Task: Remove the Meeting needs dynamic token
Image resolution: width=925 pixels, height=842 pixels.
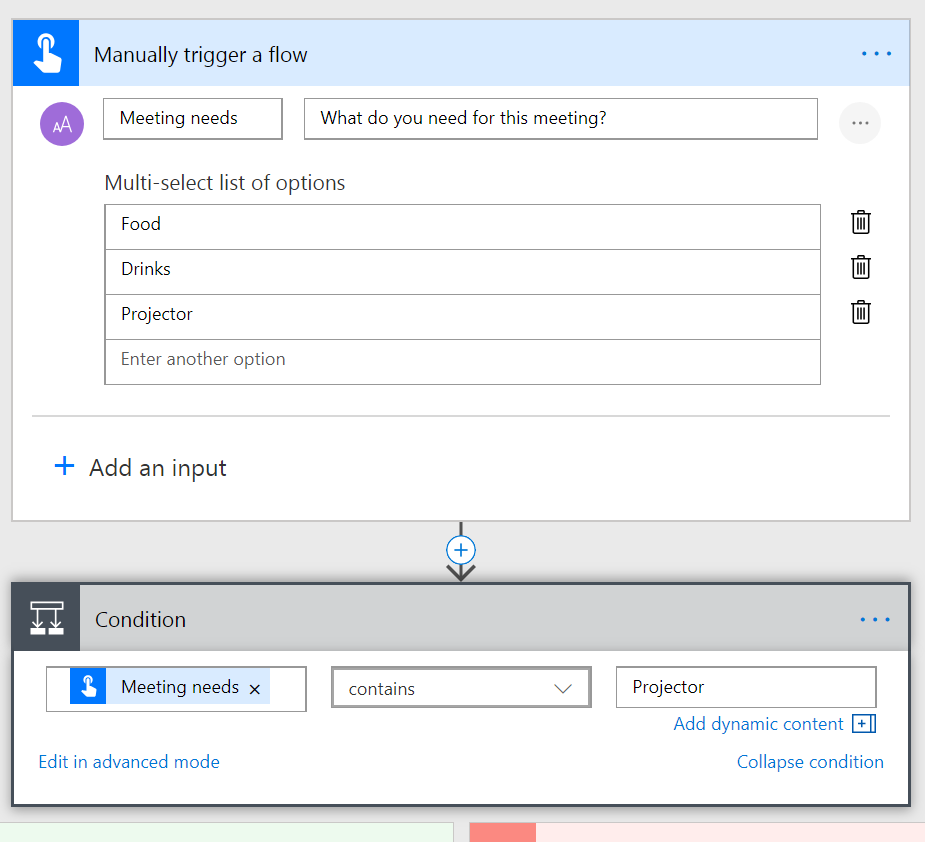Action: [255, 689]
